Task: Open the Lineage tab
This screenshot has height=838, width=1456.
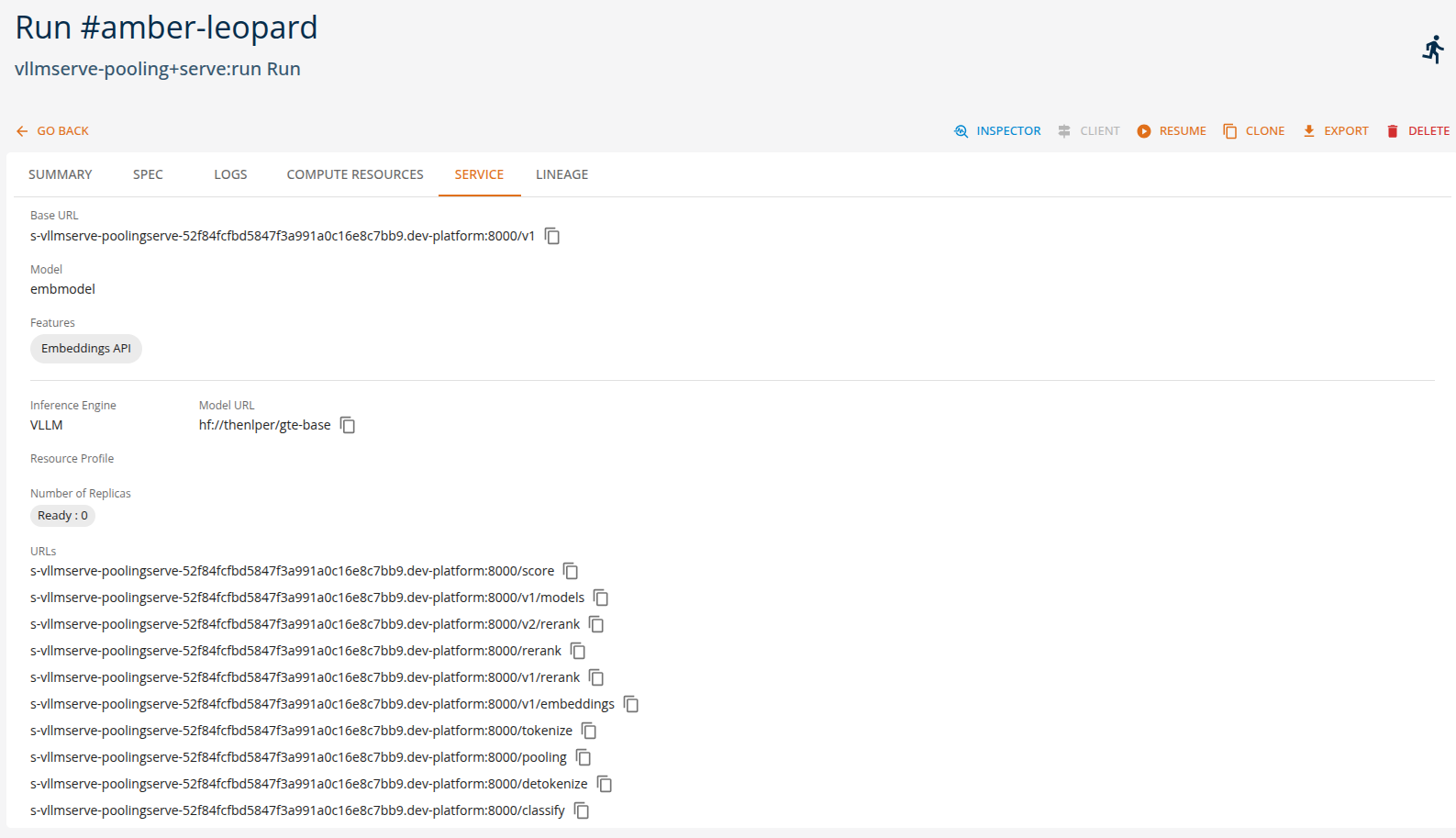Action: tap(561, 174)
